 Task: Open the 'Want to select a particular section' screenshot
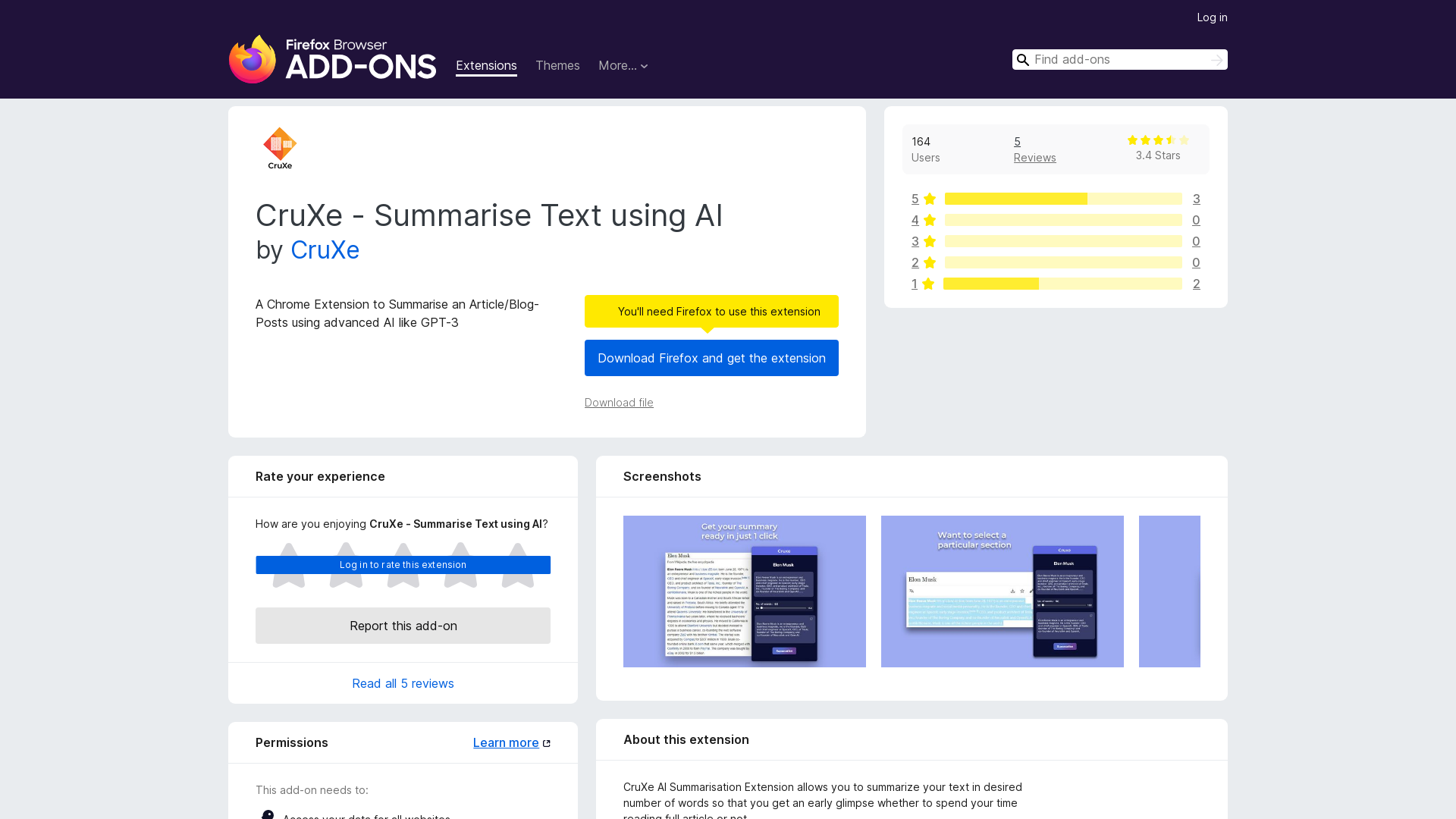coord(1003,591)
